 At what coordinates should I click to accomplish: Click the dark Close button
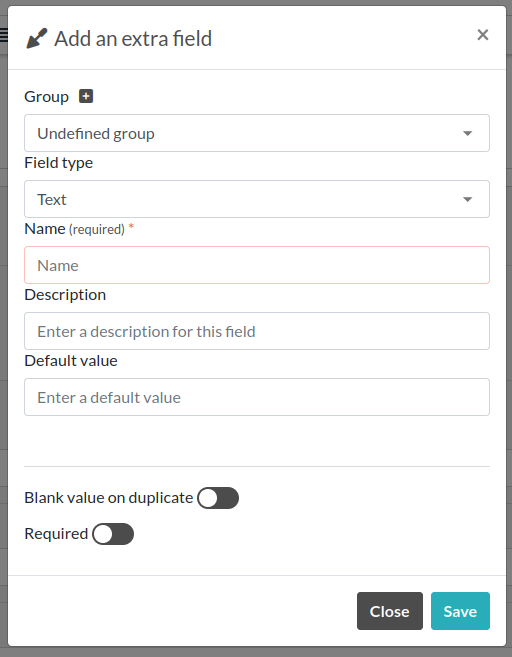[390, 611]
